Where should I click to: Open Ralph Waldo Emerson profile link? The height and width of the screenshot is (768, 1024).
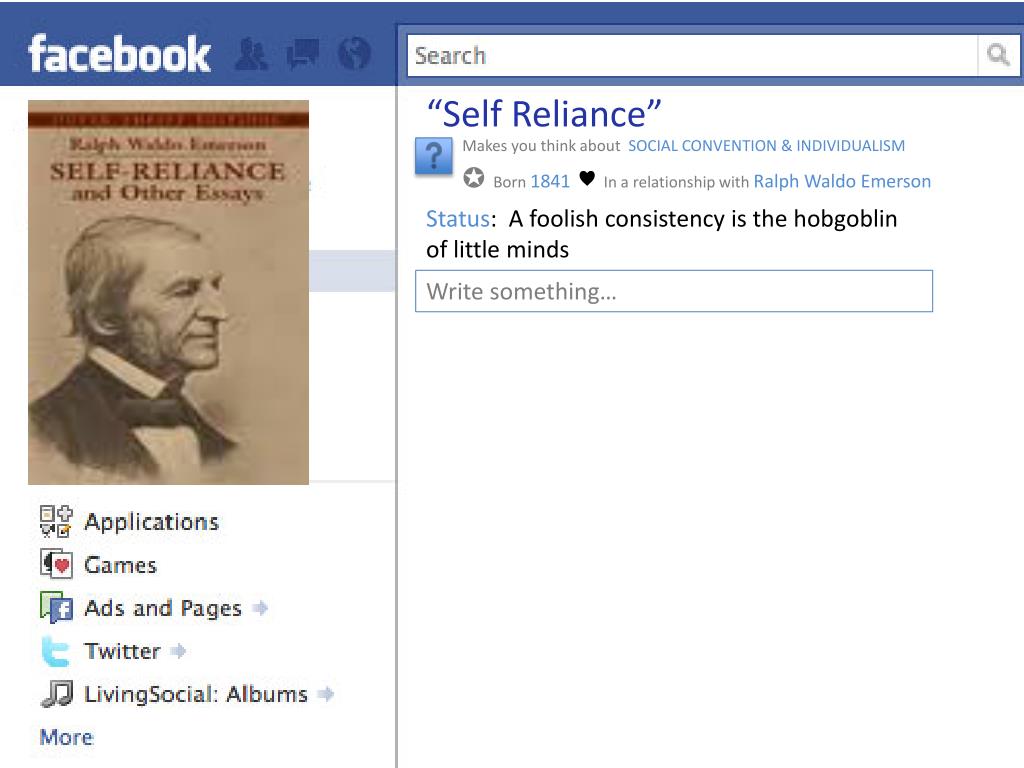click(842, 181)
